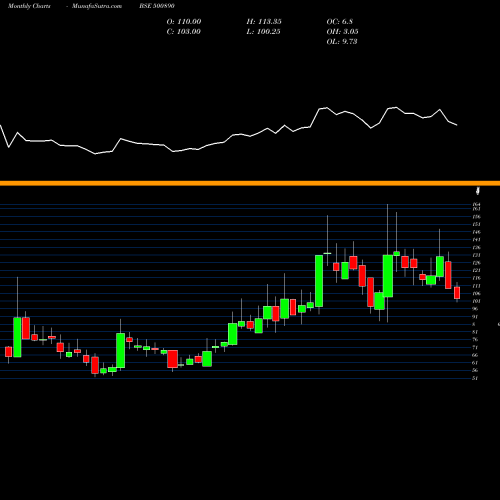Click the 121 price axis label

tap(477, 270)
